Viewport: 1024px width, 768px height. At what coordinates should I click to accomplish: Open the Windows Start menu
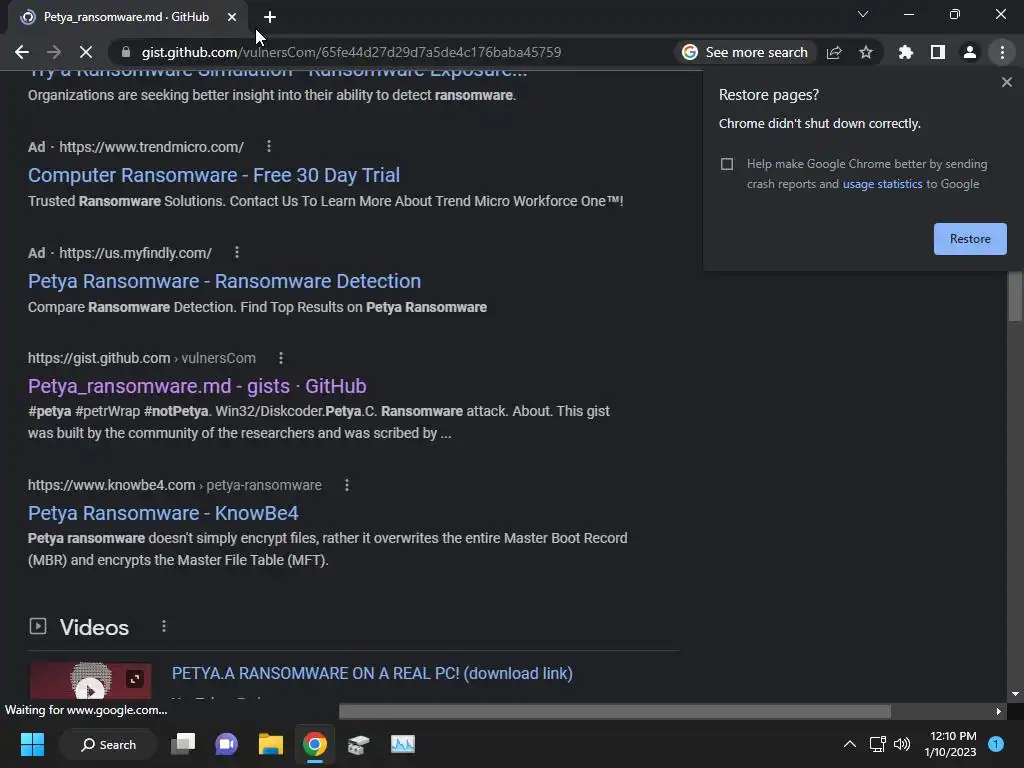pos(32,744)
